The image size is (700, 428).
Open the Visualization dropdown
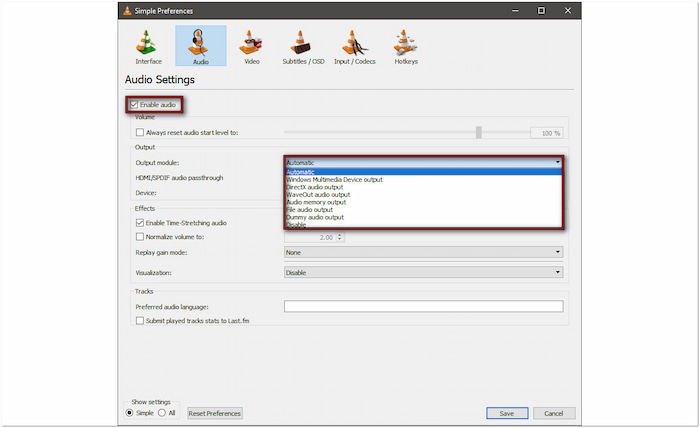click(x=423, y=272)
